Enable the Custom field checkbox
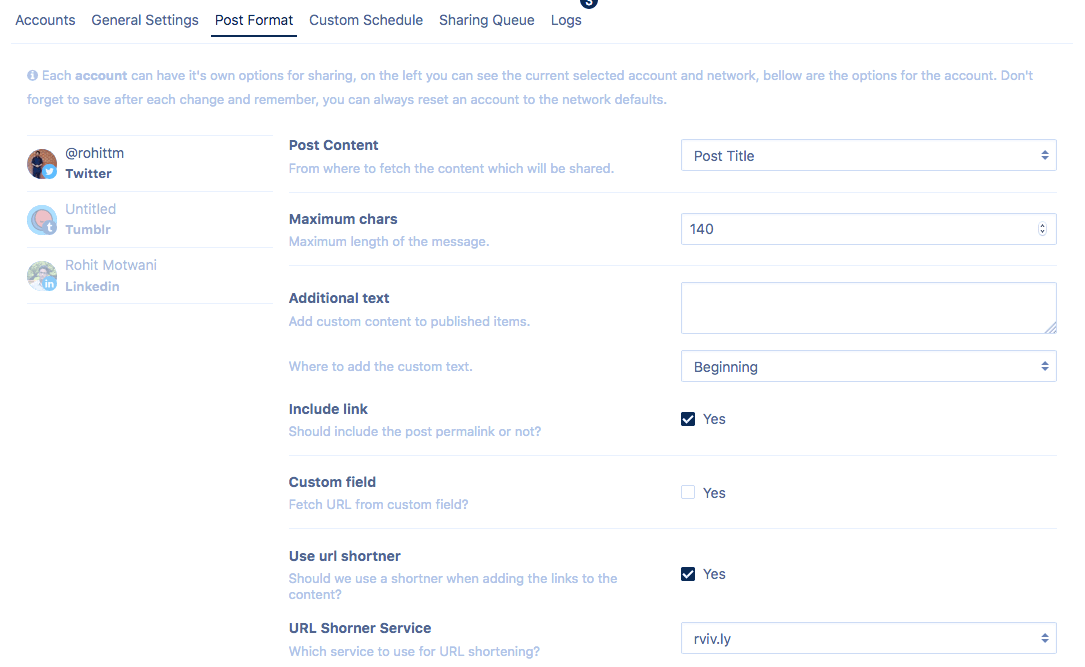This screenshot has width=1085, height=667. (688, 493)
